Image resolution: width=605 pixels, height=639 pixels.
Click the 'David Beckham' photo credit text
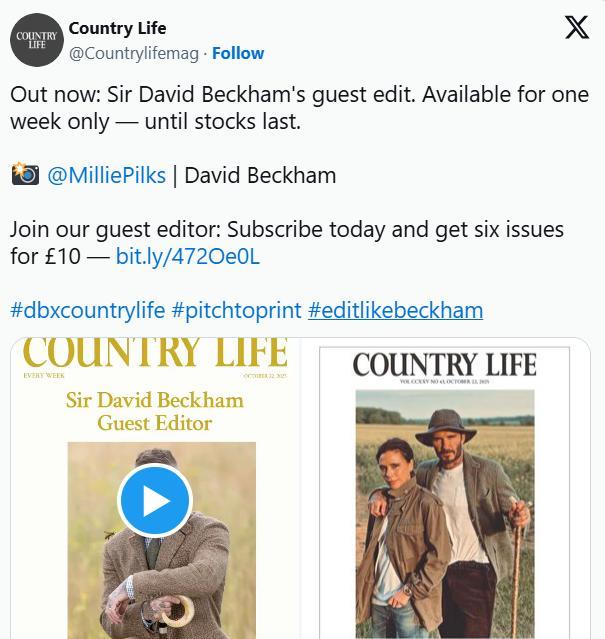coord(260,175)
